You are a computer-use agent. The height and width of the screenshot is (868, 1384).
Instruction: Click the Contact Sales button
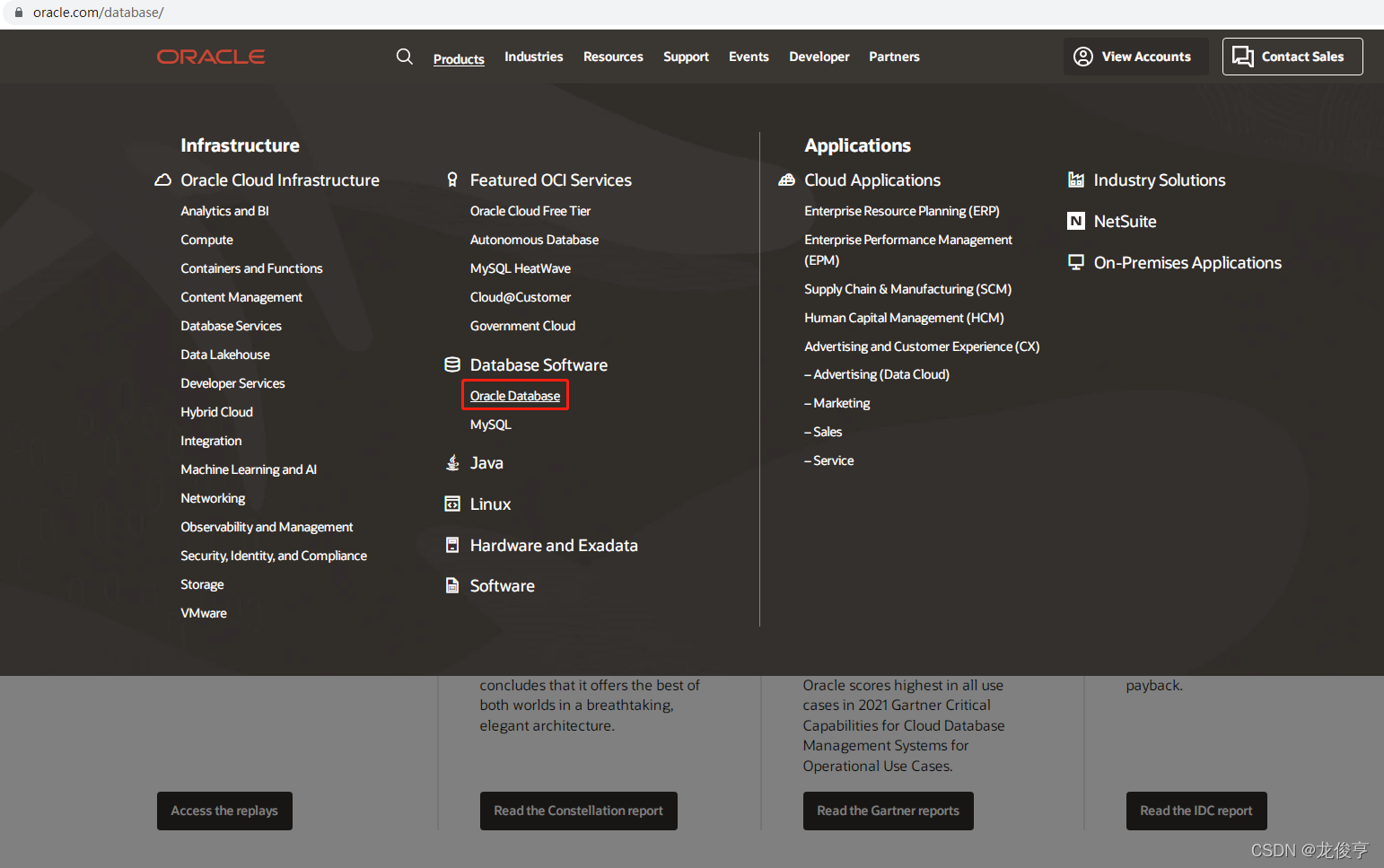coord(1292,57)
